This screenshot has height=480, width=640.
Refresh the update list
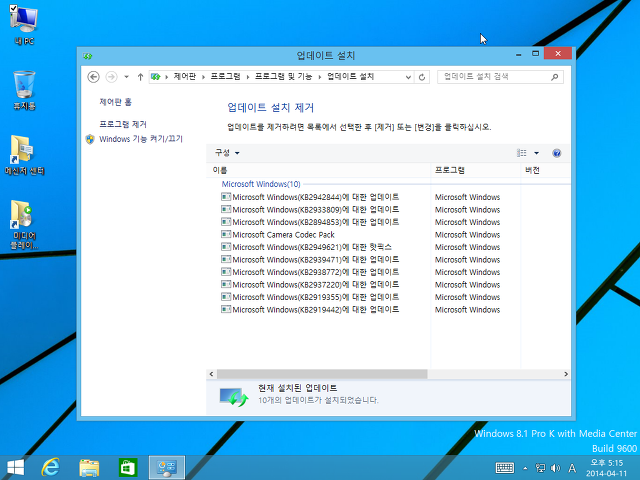(422, 77)
